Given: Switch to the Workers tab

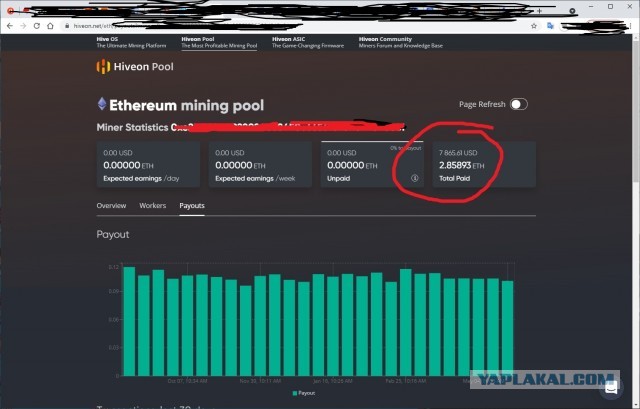Looking at the screenshot, I should (153, 205).
